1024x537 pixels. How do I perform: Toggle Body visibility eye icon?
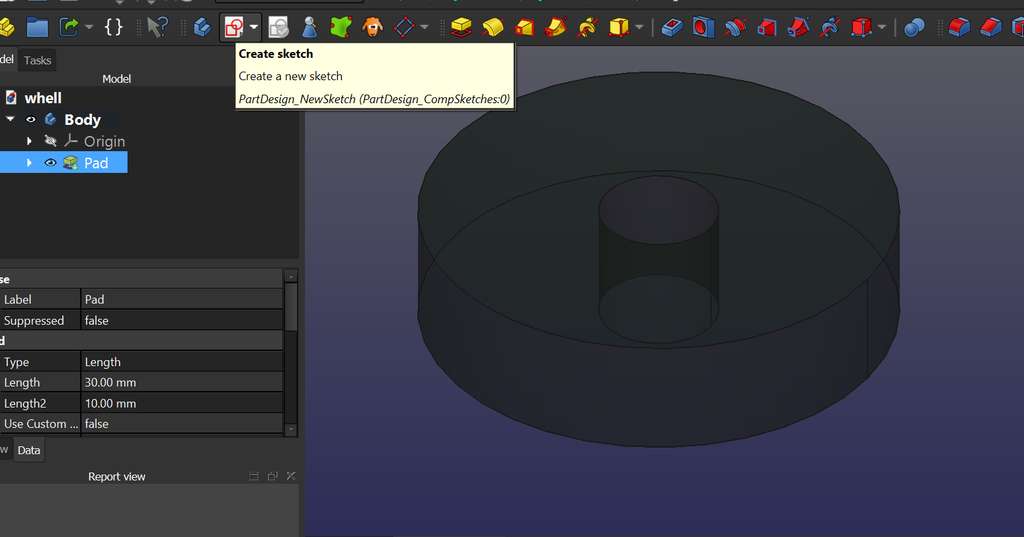pos(31,120)
